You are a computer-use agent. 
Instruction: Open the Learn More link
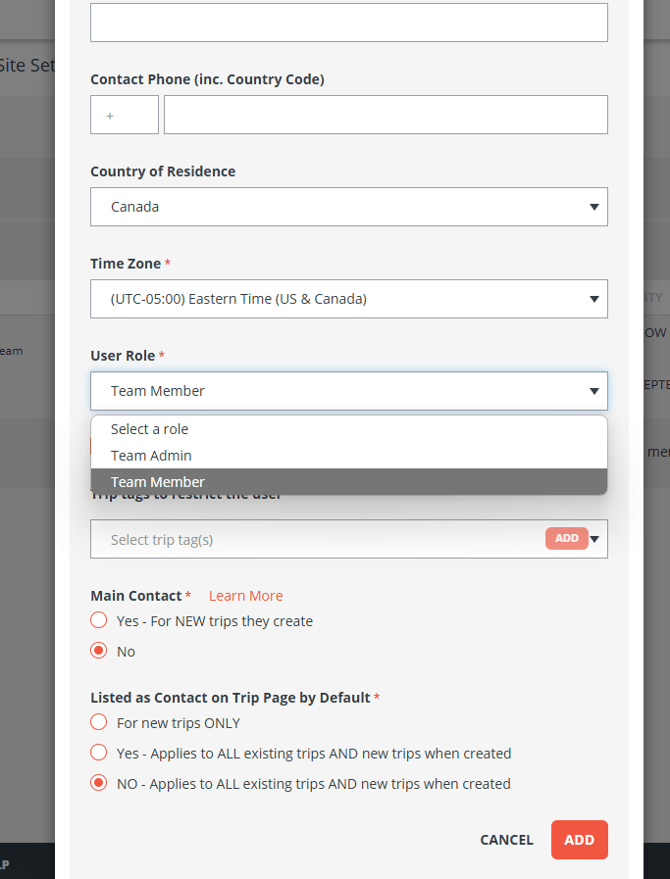(x=245, y=596)
